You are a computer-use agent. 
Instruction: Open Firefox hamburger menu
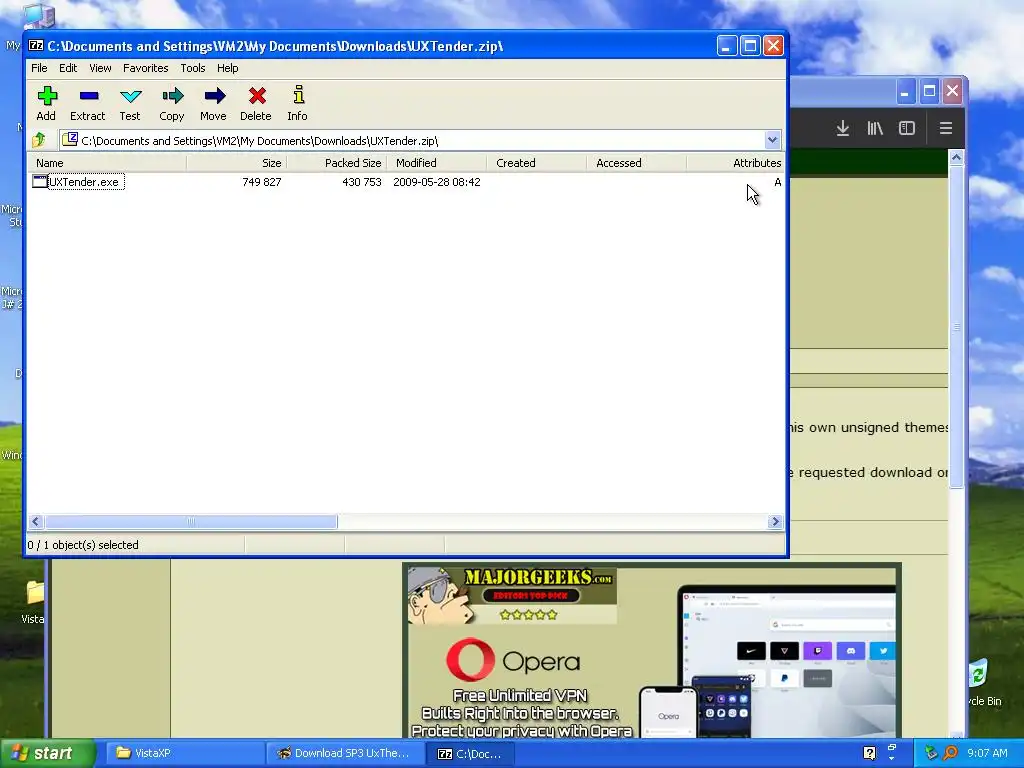point(945,128)
